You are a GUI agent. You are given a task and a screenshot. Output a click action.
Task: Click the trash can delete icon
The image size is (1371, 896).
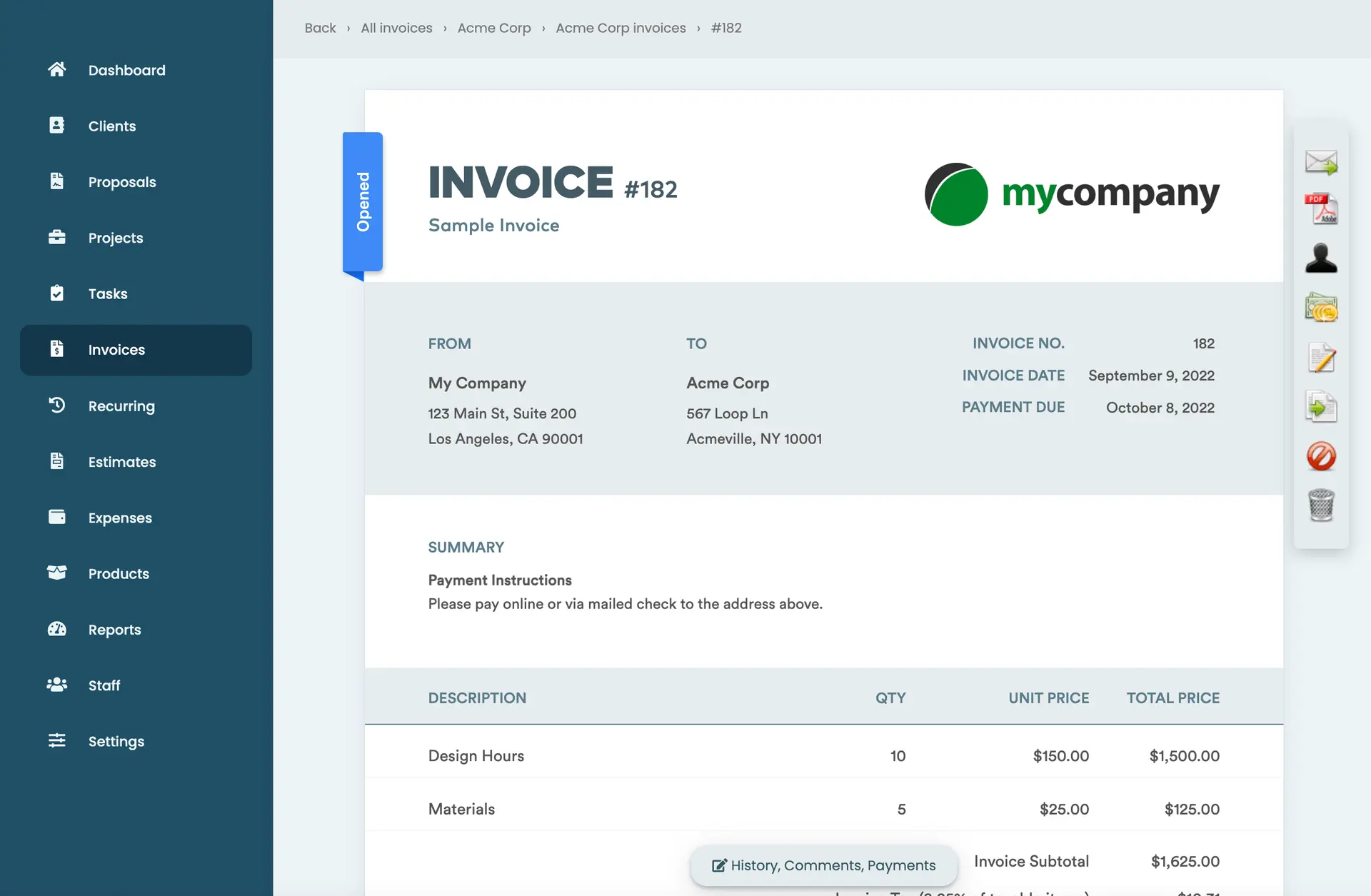[x=1321, y=505]
